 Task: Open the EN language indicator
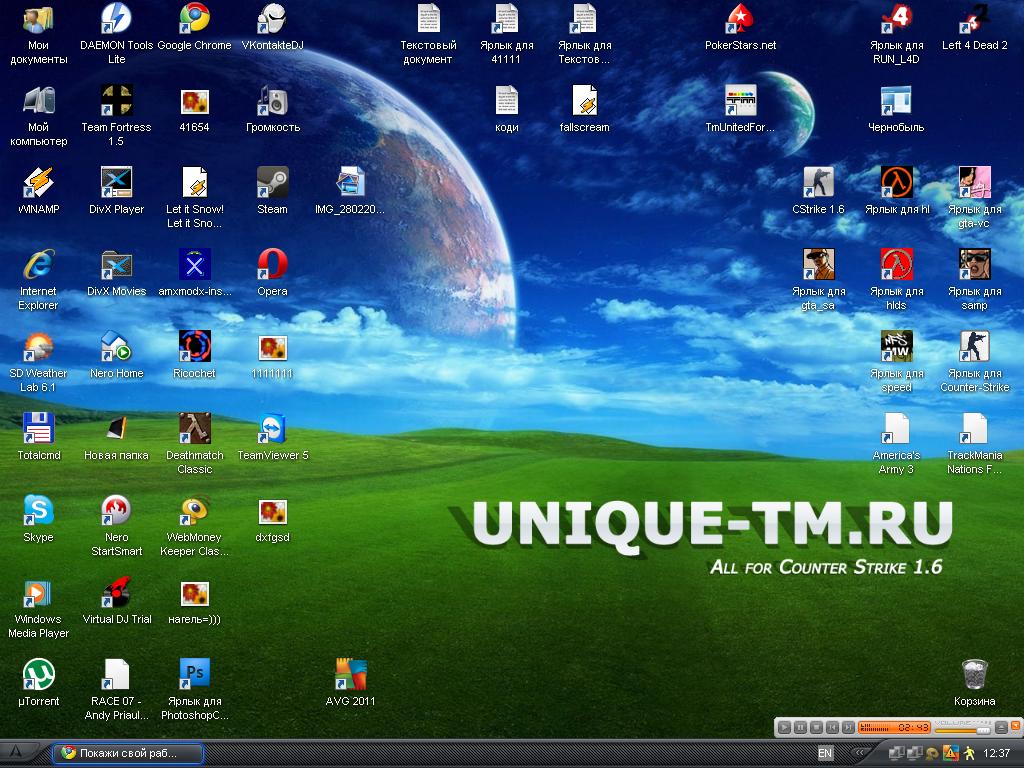point(825,753)
